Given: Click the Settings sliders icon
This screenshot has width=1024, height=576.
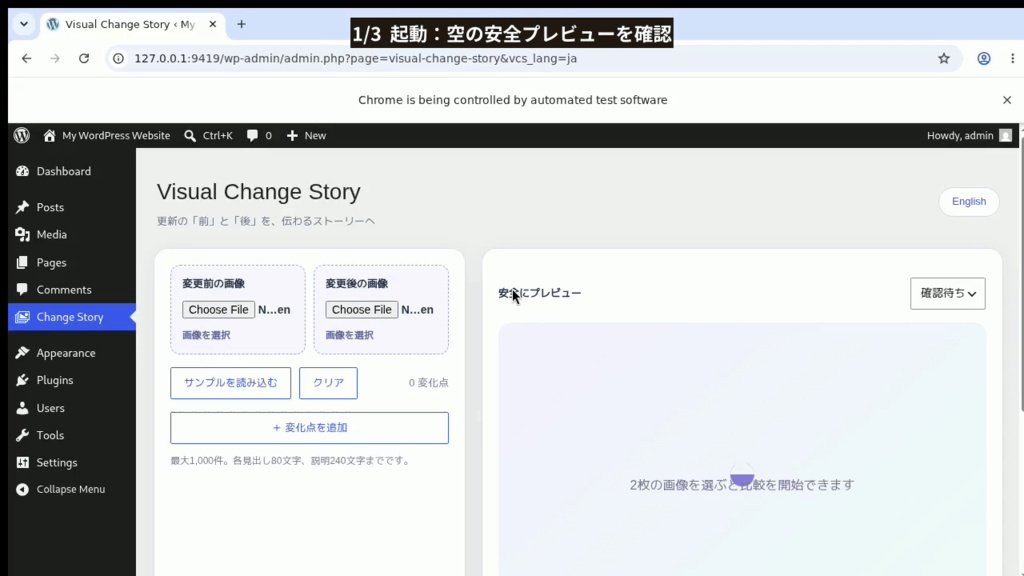Looking at the screenshot, I should tap(22, 462).
